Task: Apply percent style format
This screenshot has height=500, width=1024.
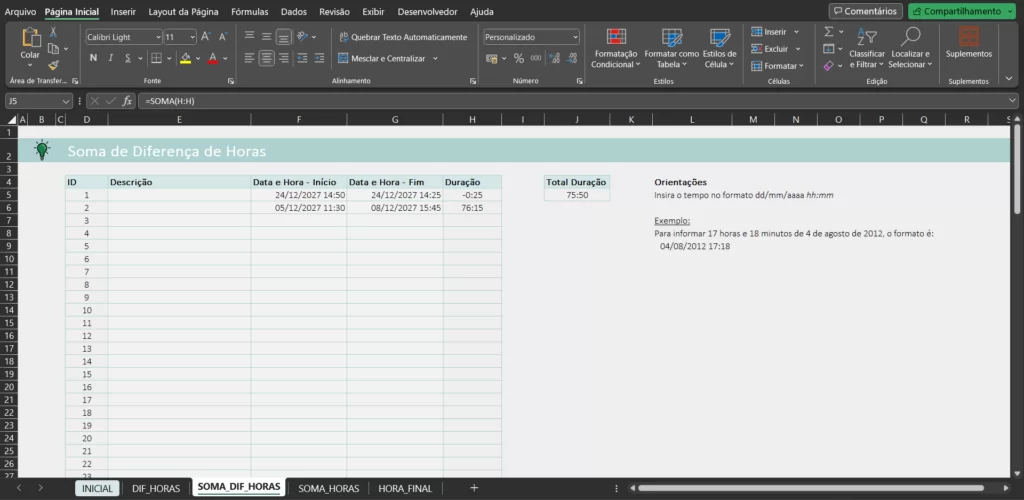Action: (x=519, y=58)
